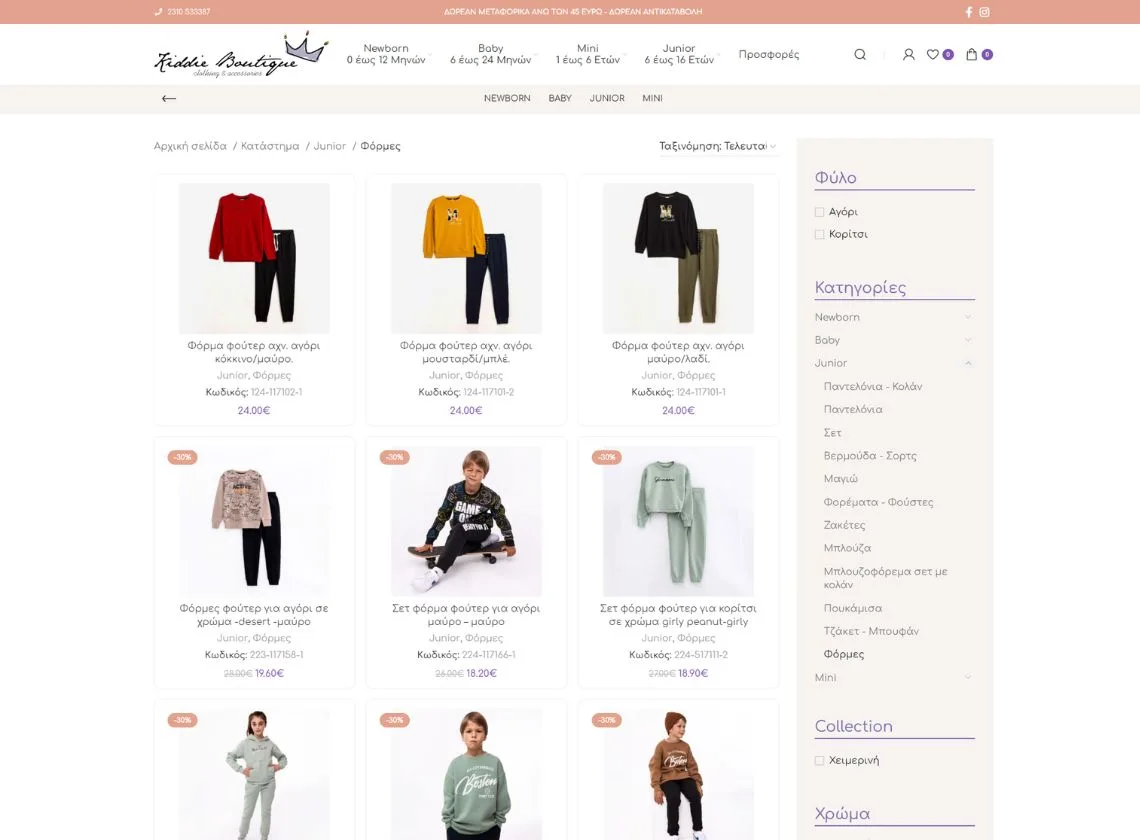1140x840 pixels.
Task: Open the Παντελόνια subcategory
Action: pos(853,409)
